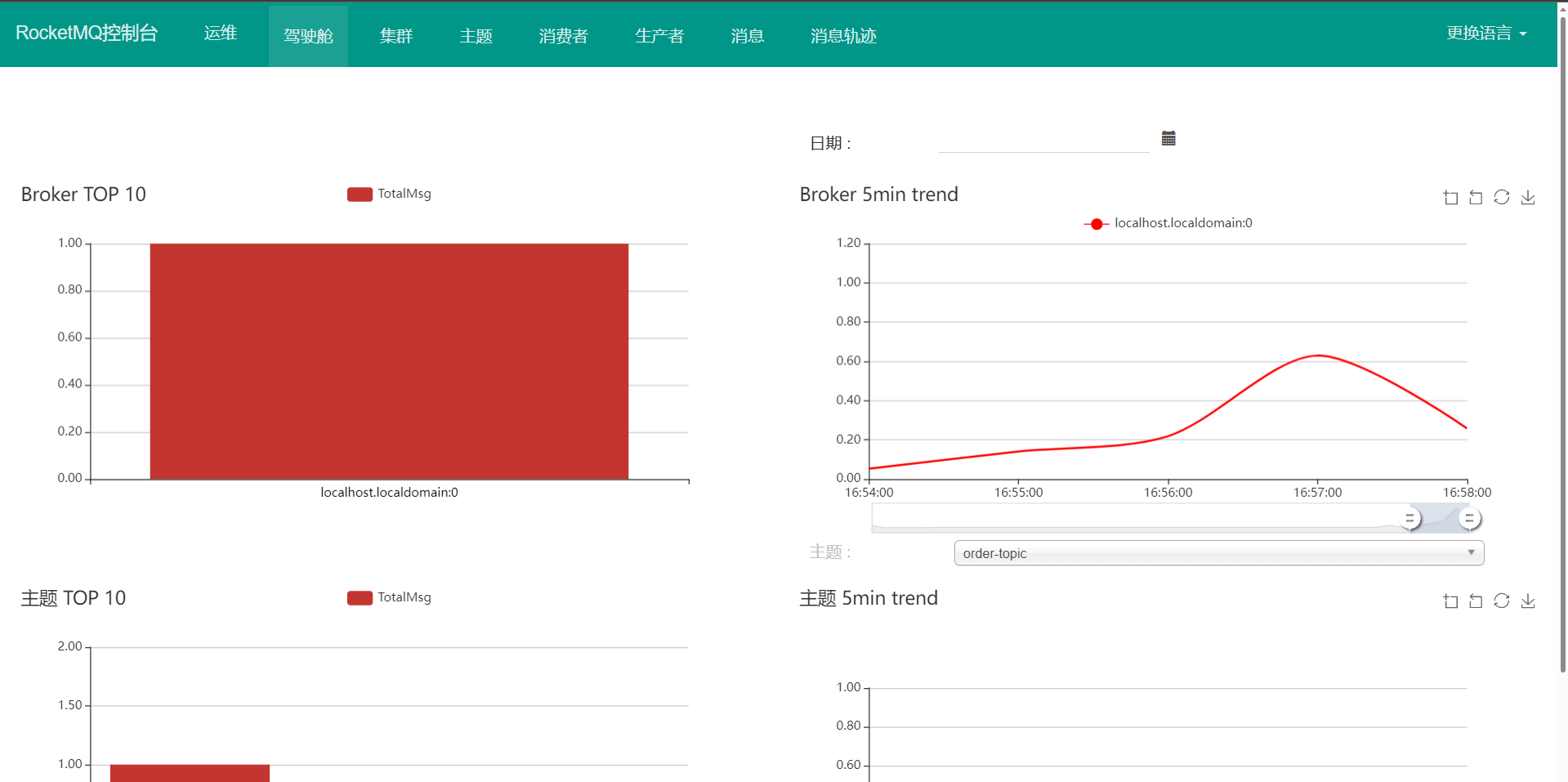Toggle TotalMsg legend in 主题 TOP 10
The height and width of the screenshot is (782, 1568).
[389, 597]
